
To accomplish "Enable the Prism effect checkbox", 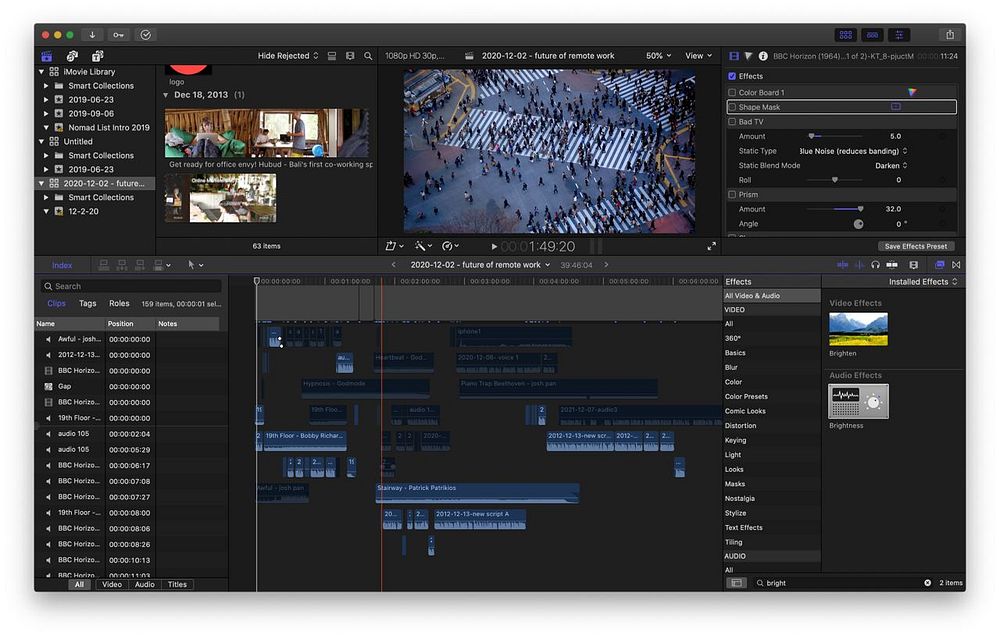I will point(732,194).
